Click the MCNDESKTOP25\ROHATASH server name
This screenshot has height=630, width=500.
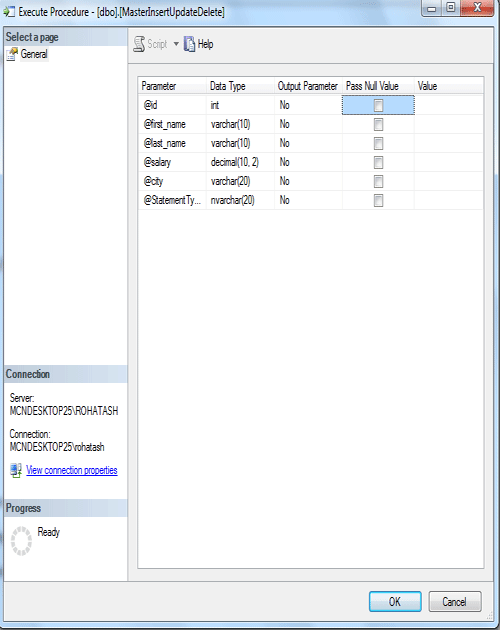pos(64,411)
